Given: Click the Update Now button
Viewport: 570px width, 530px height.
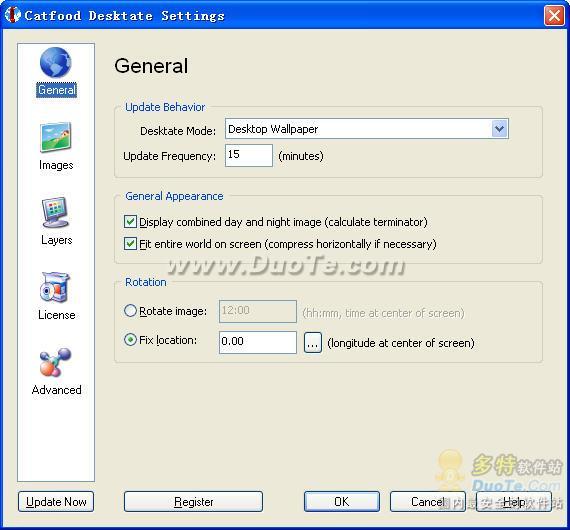Looking at the screenshot, I should pyautogui.click(x=56, y=502).
